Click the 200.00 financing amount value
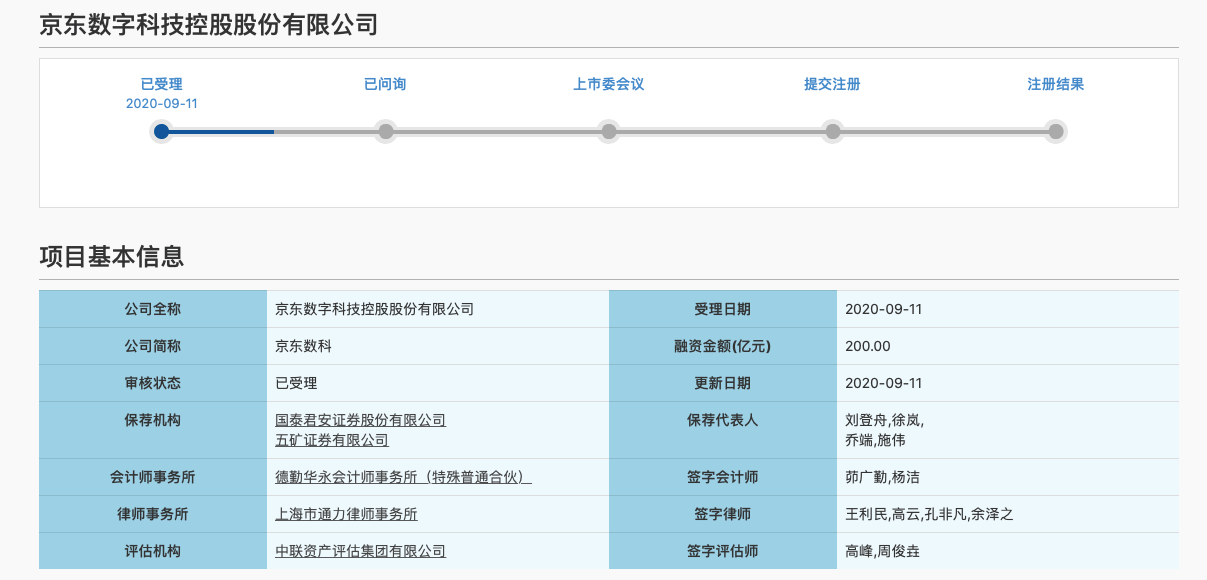This screenshot has width=1207, height=580. point(868,346)
